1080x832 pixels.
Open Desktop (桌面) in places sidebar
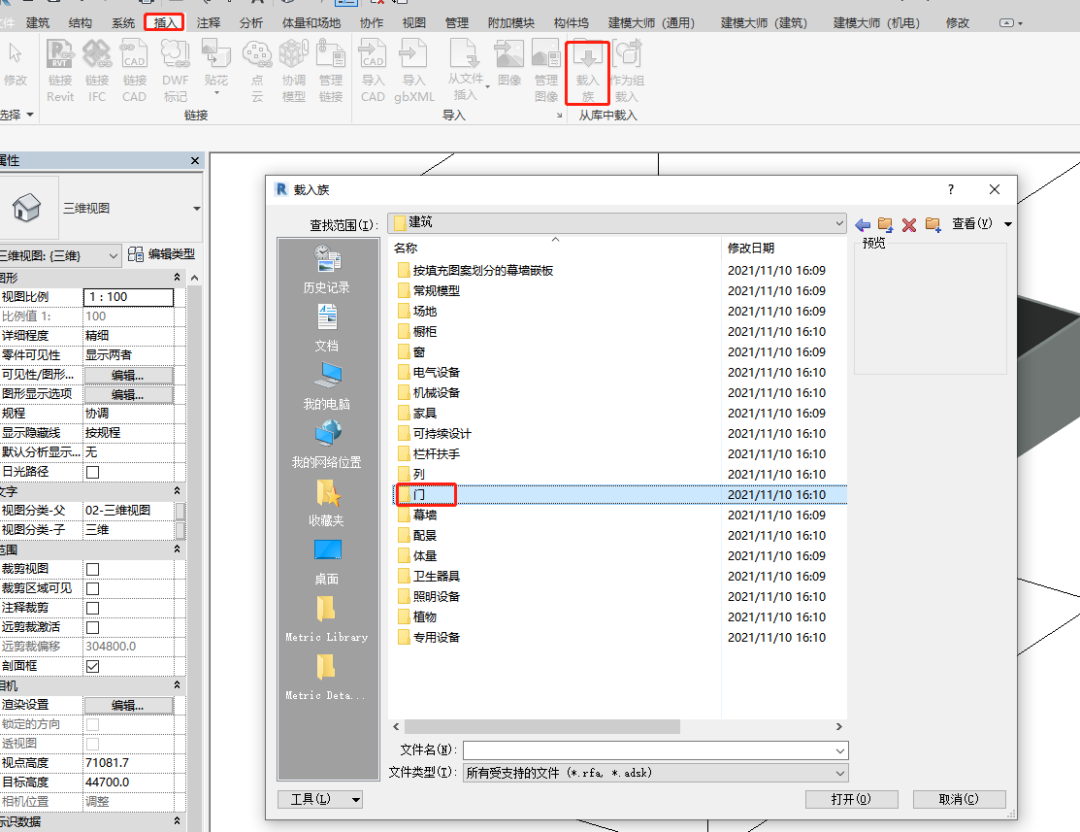(326, 561)
